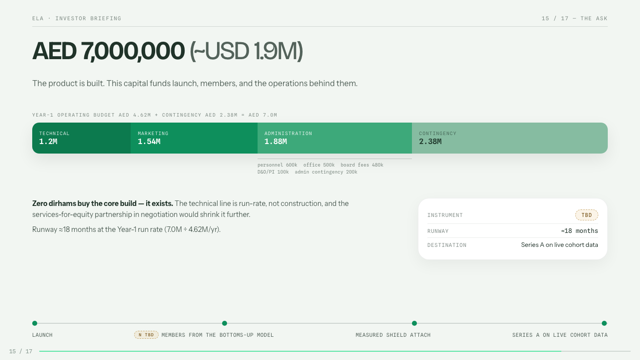Click the Year-1 Operating Budget caption
The image size is (640, 360).
coord(155,115)
